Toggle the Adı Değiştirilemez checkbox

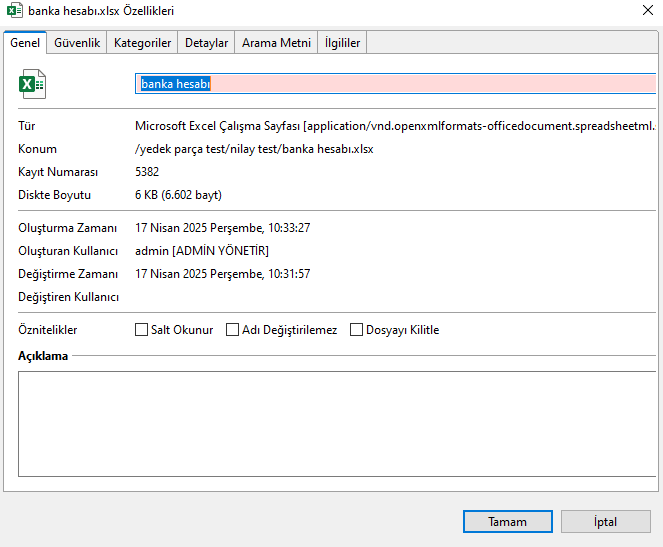[233, 330]
